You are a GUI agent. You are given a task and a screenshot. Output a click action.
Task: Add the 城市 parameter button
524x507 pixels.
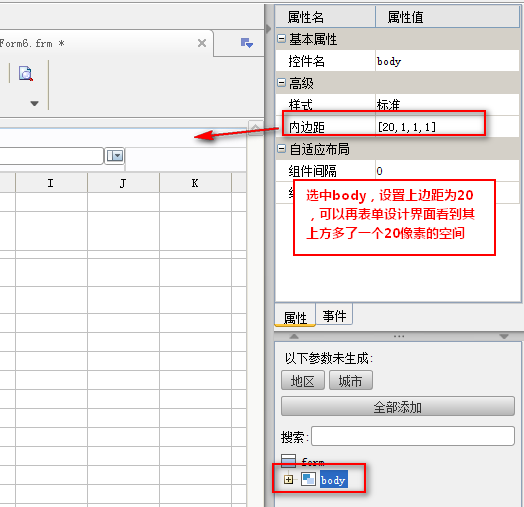tap(351, 380)
